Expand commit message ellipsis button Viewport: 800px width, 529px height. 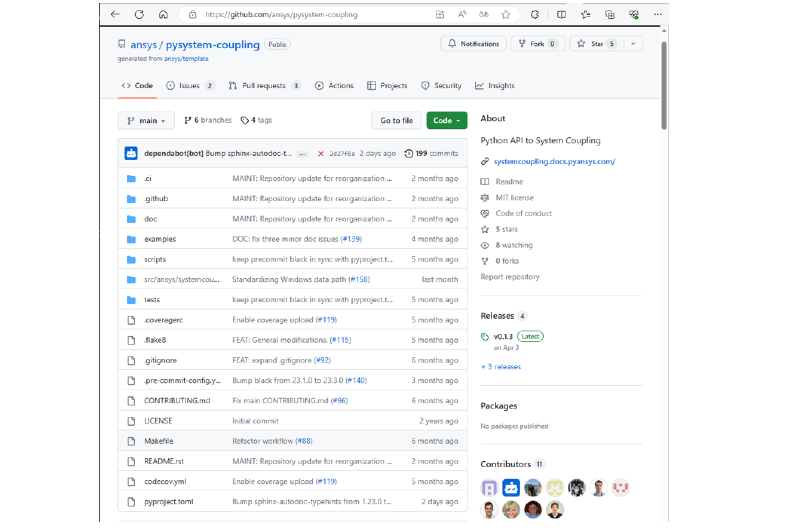pos(302,154)
